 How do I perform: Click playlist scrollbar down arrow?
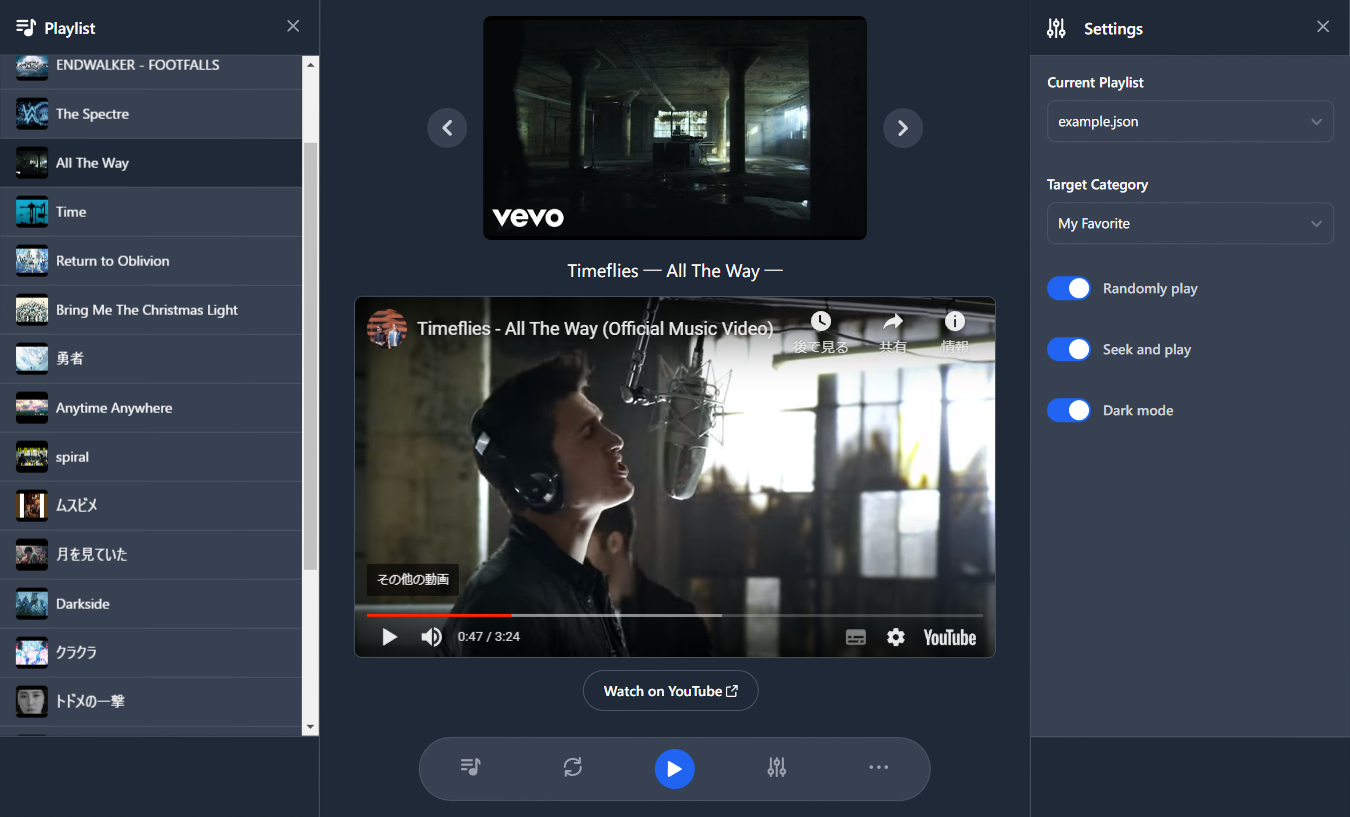[310, 727]
